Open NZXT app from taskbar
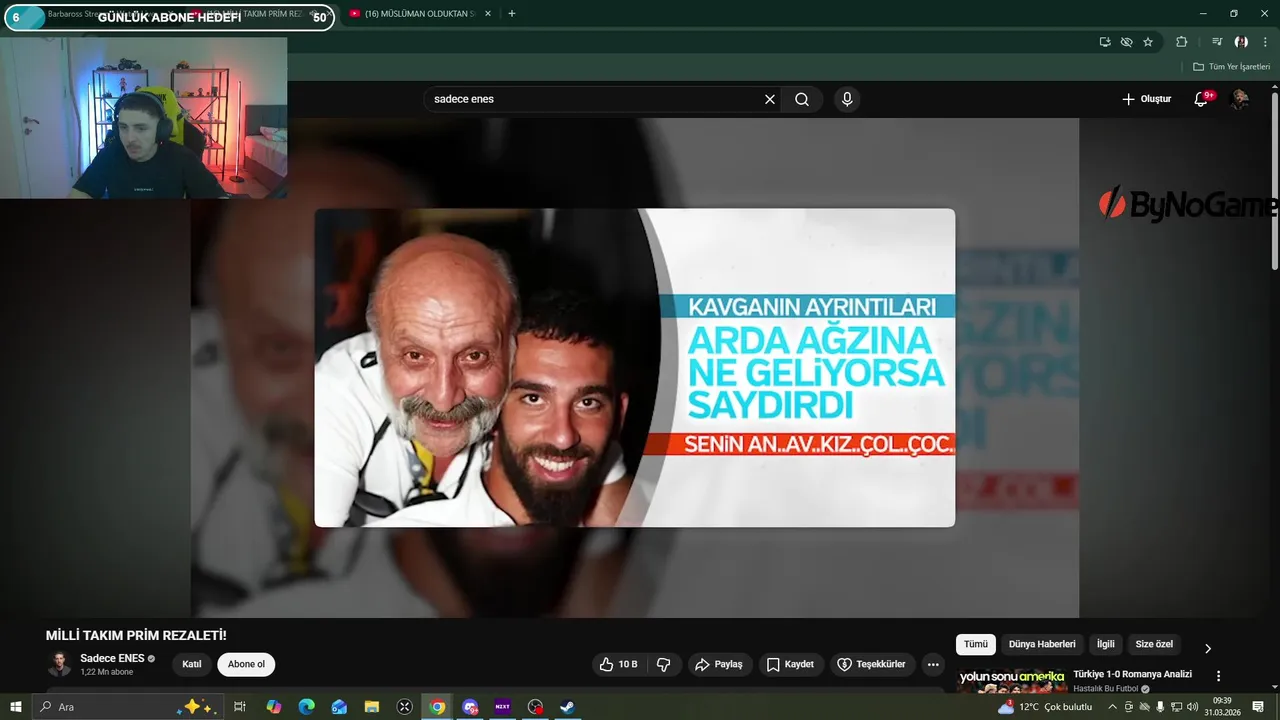The height and width of the screenshot is (720, 1280). pyautogui.click(x=502, y=707)
